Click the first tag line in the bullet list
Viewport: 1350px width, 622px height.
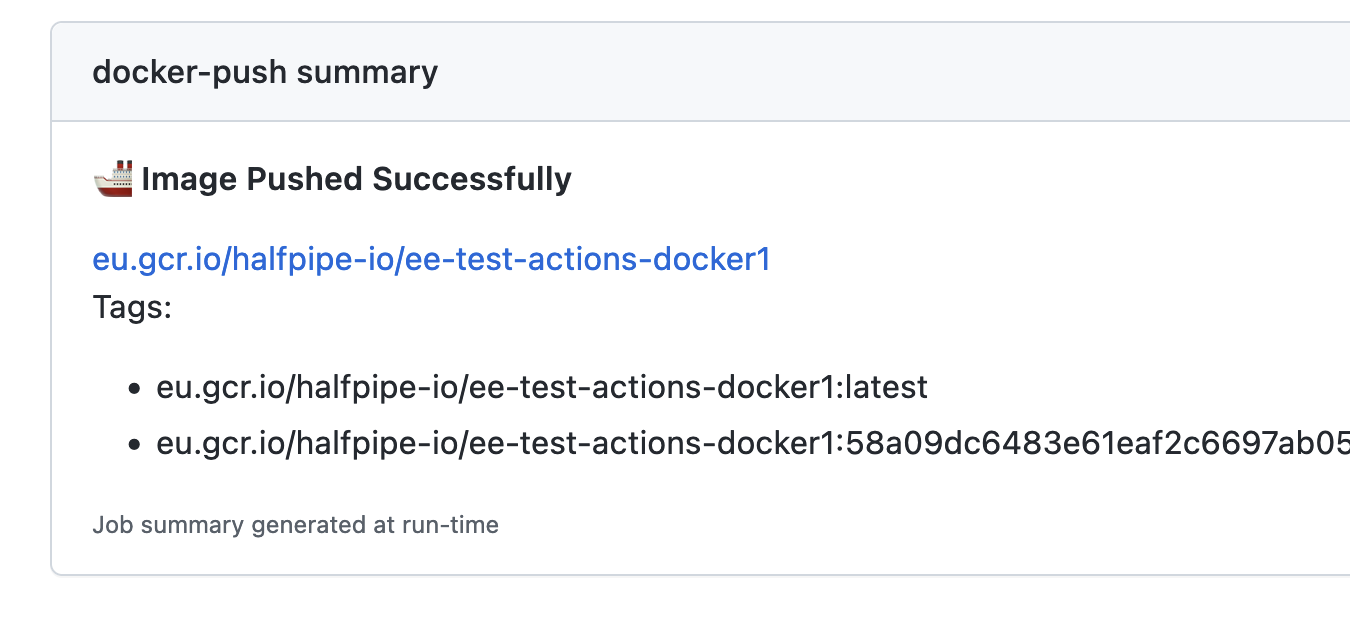[x=540, y=386]
